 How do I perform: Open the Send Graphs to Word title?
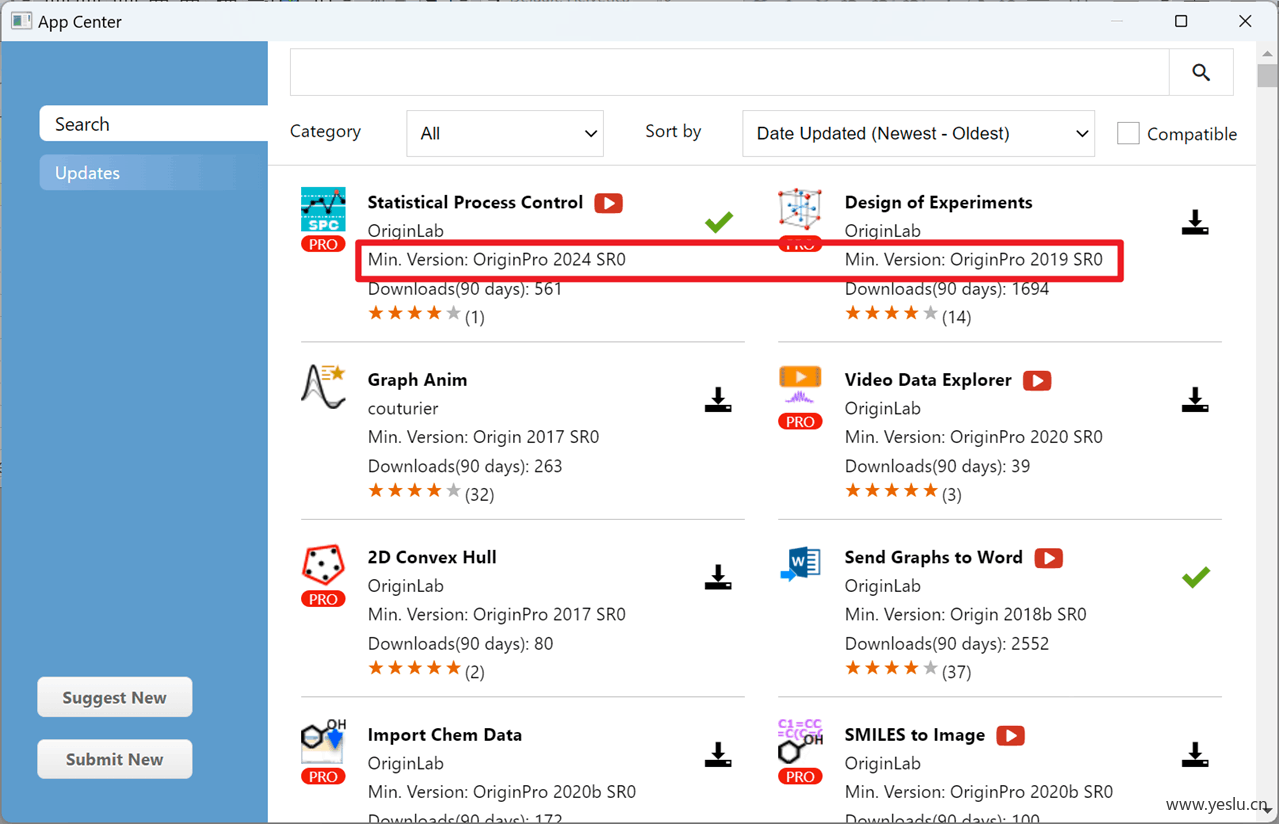tap(933, 558)
